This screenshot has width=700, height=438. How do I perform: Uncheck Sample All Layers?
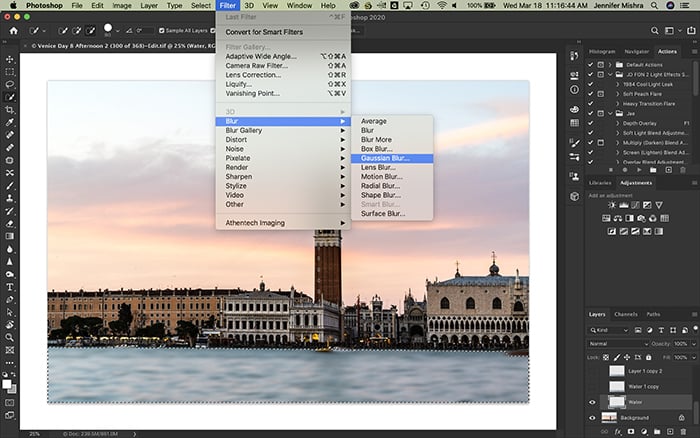click(x=162, y=31)
